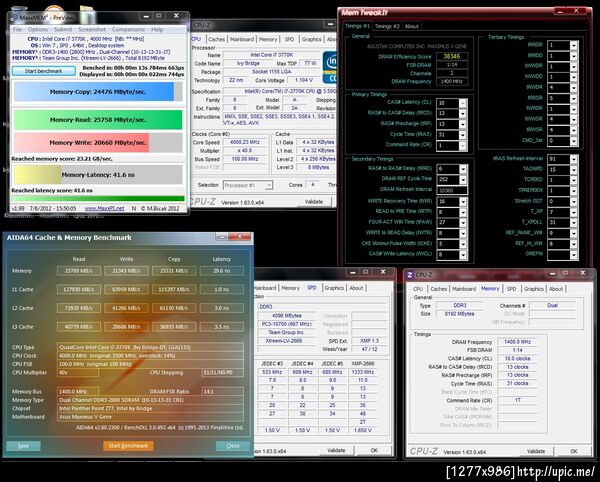The image size is (600, 482).
Task: Open About tab in CPU-Z SPD window
Action: [x=356, y=288]
